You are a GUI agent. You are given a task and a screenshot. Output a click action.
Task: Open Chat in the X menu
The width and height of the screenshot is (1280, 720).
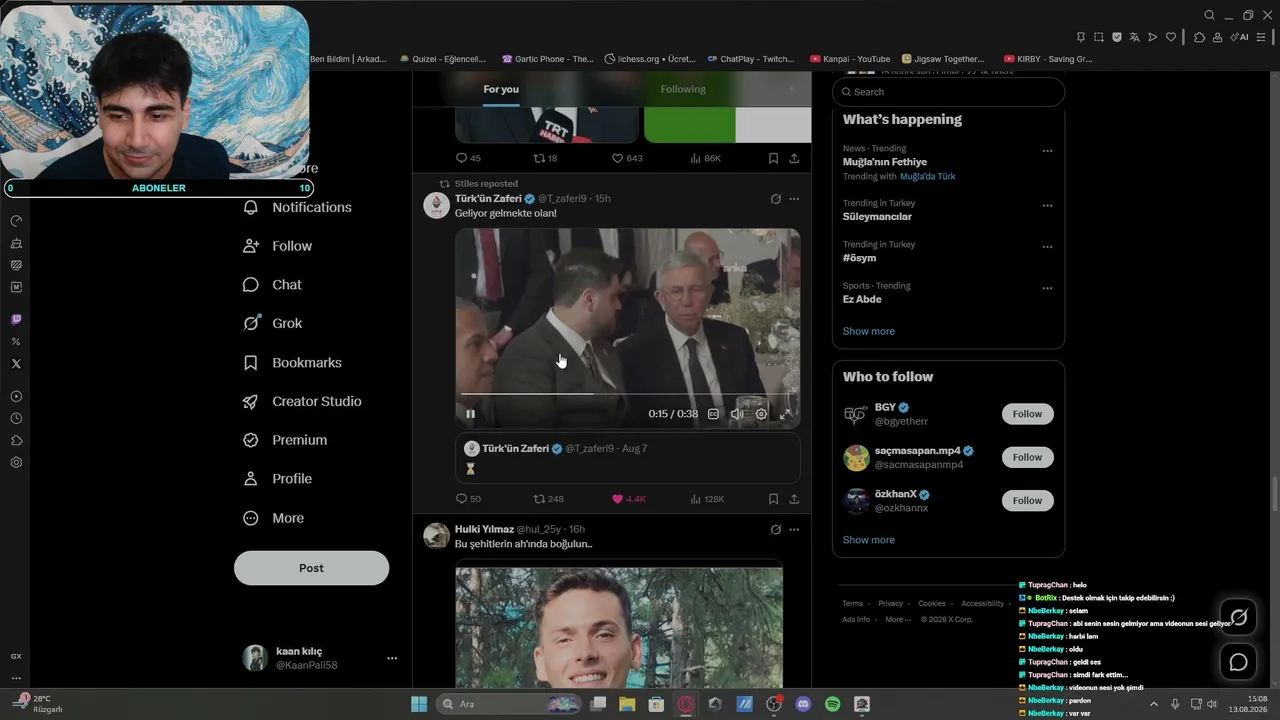(x=272, y=285)
